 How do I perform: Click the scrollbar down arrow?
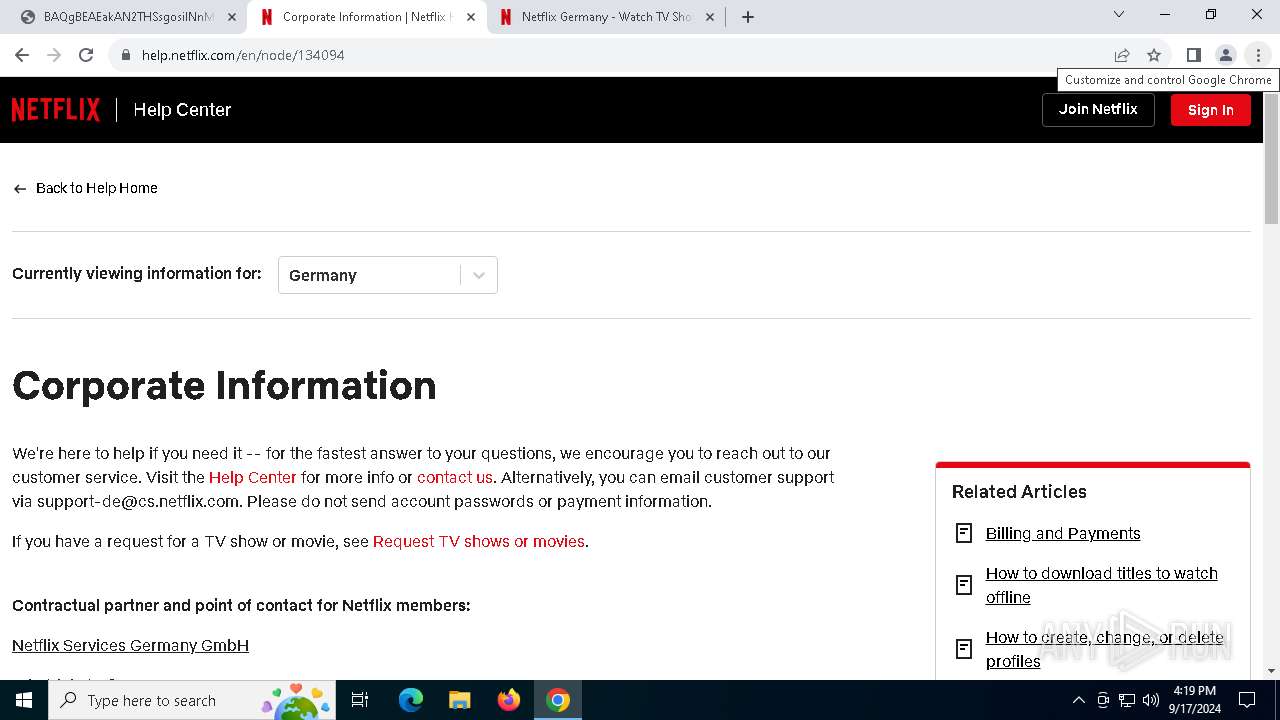coord(1271,671)
